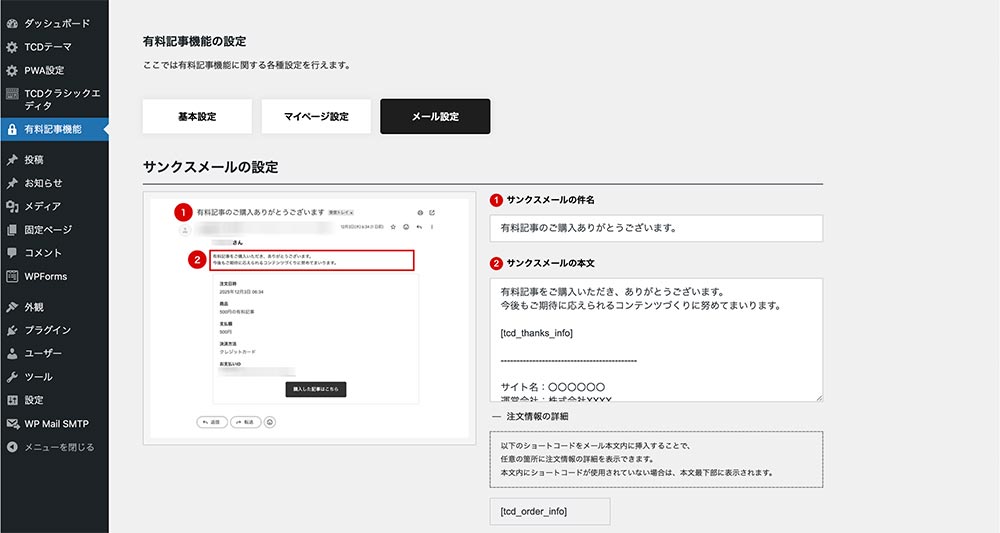Click the star icon in email preview

click(x=393, y=227)
